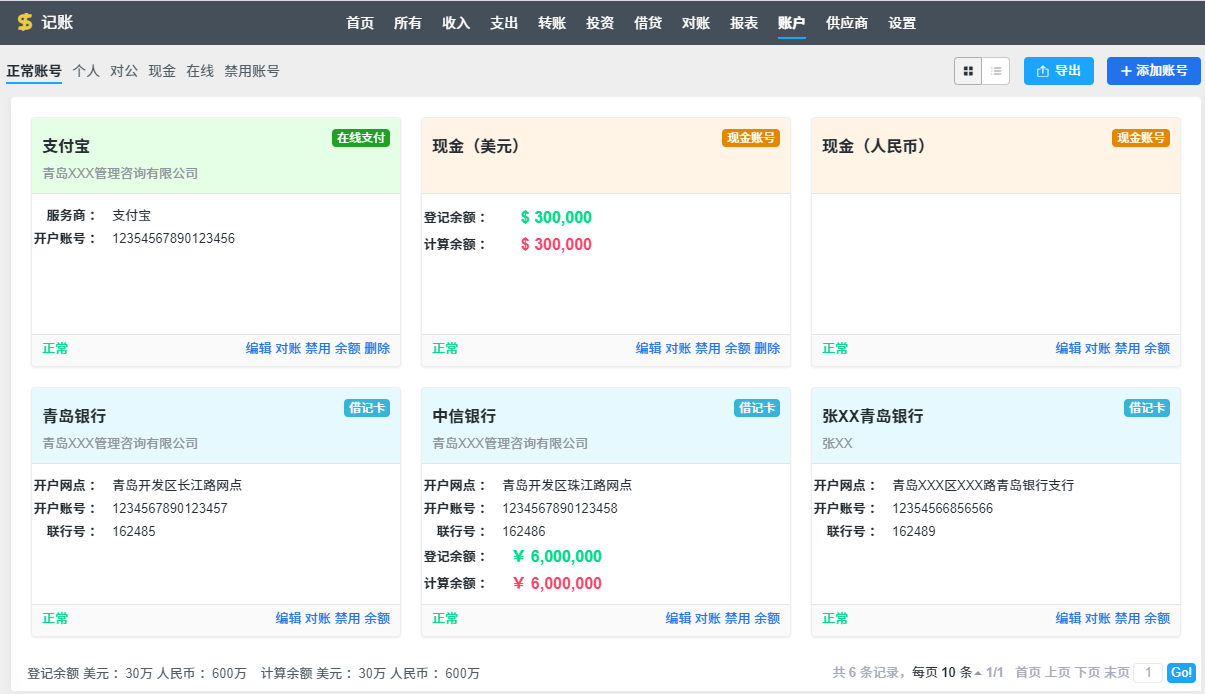The width and height of the screenshot is (1205, 694).
Task: Go to 上页 in pagination
Action: click(x=1058, y=673)
